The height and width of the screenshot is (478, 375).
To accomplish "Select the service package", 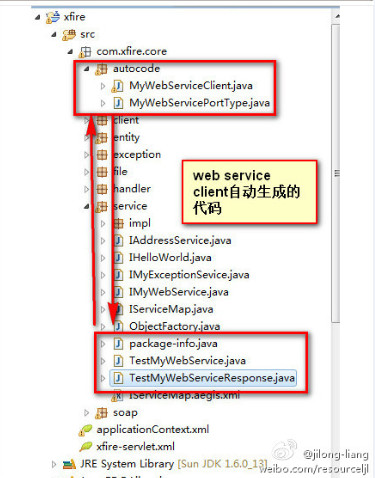I will click(x=130, y=206).
